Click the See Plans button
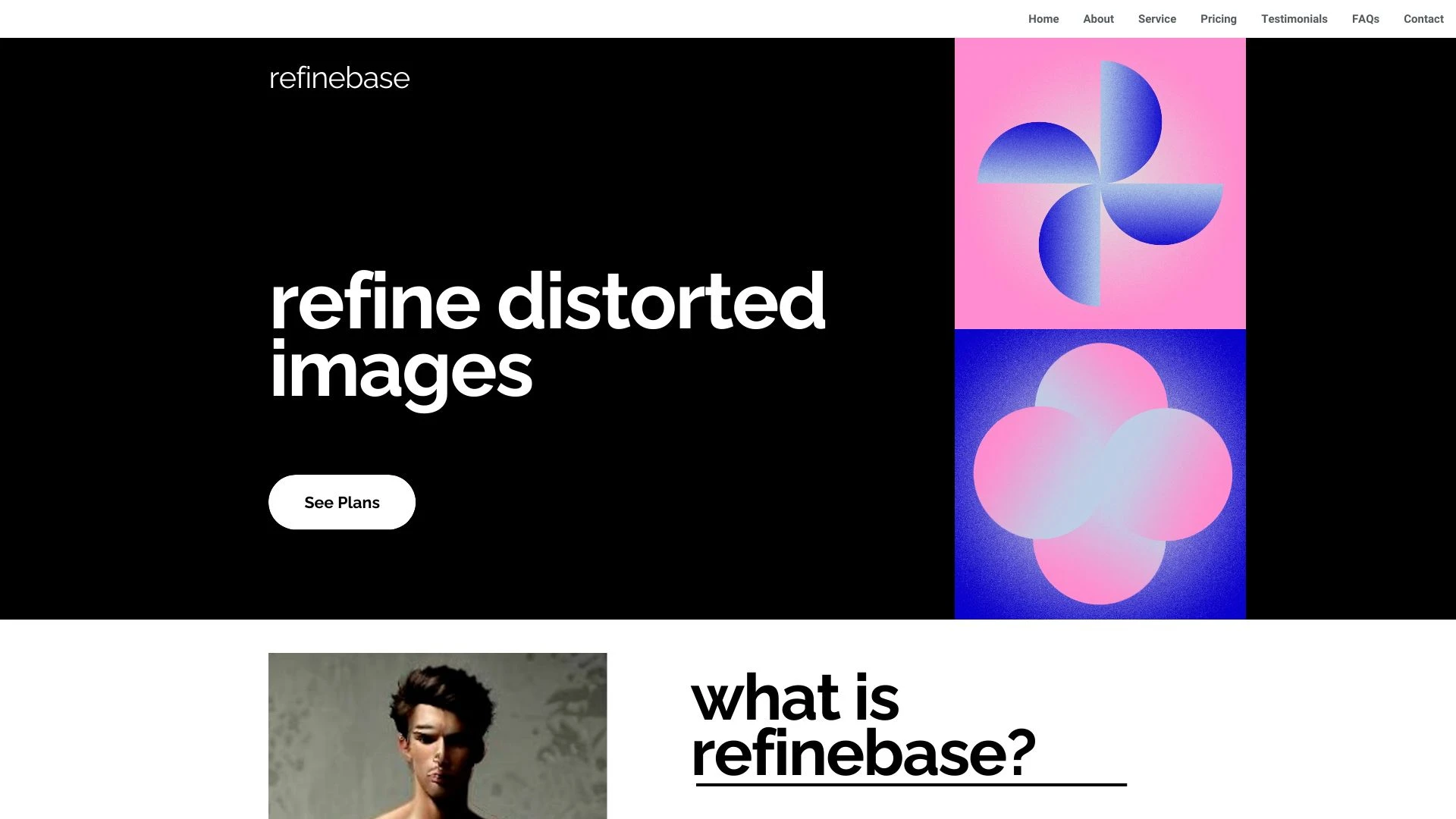The height and width of the screenshot is (819, 1456). click(x=342, y=502)
